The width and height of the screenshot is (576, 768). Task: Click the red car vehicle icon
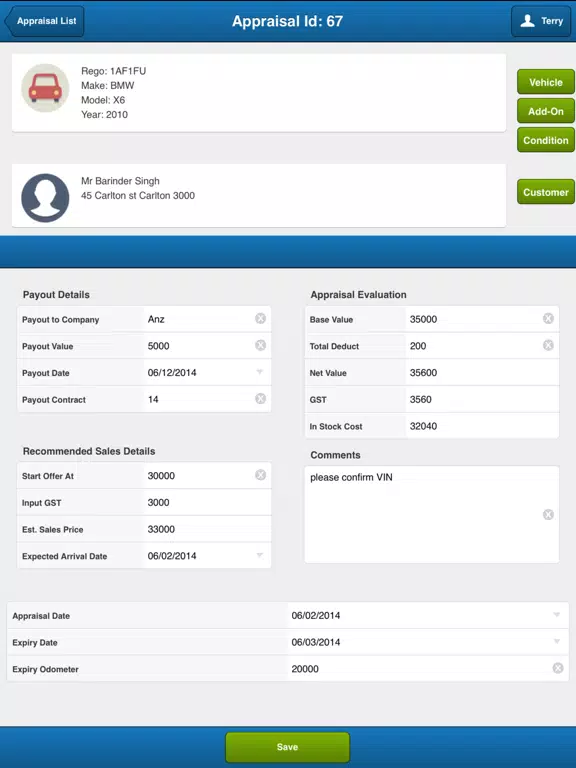45,88
